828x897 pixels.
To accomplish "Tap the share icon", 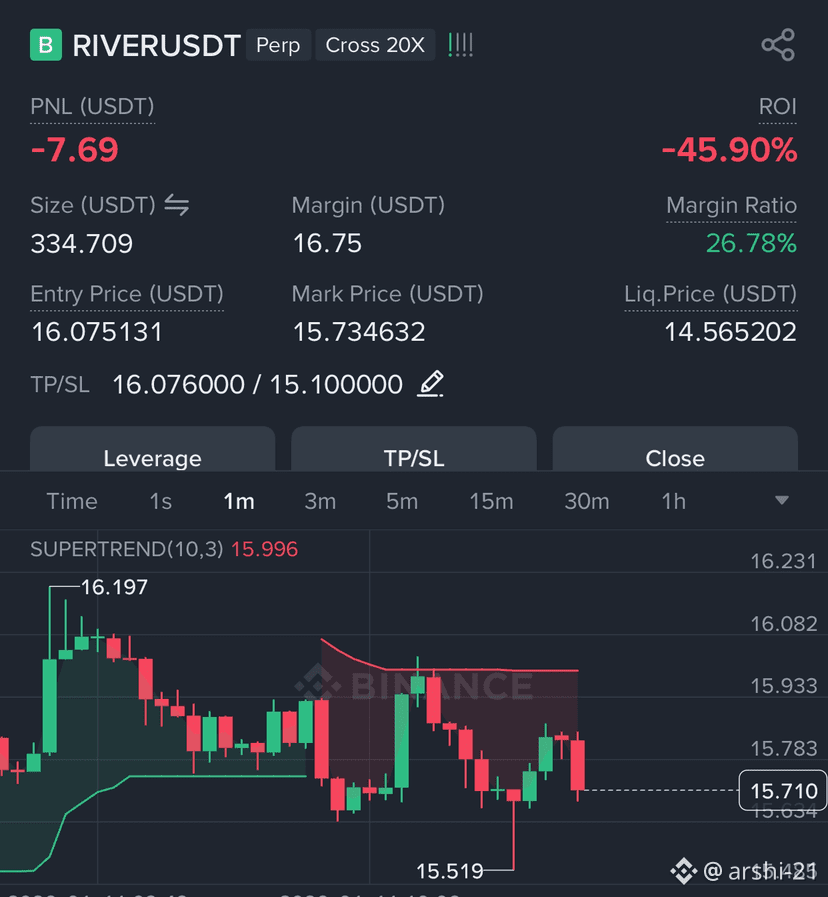I will click(x=778, y=45).
